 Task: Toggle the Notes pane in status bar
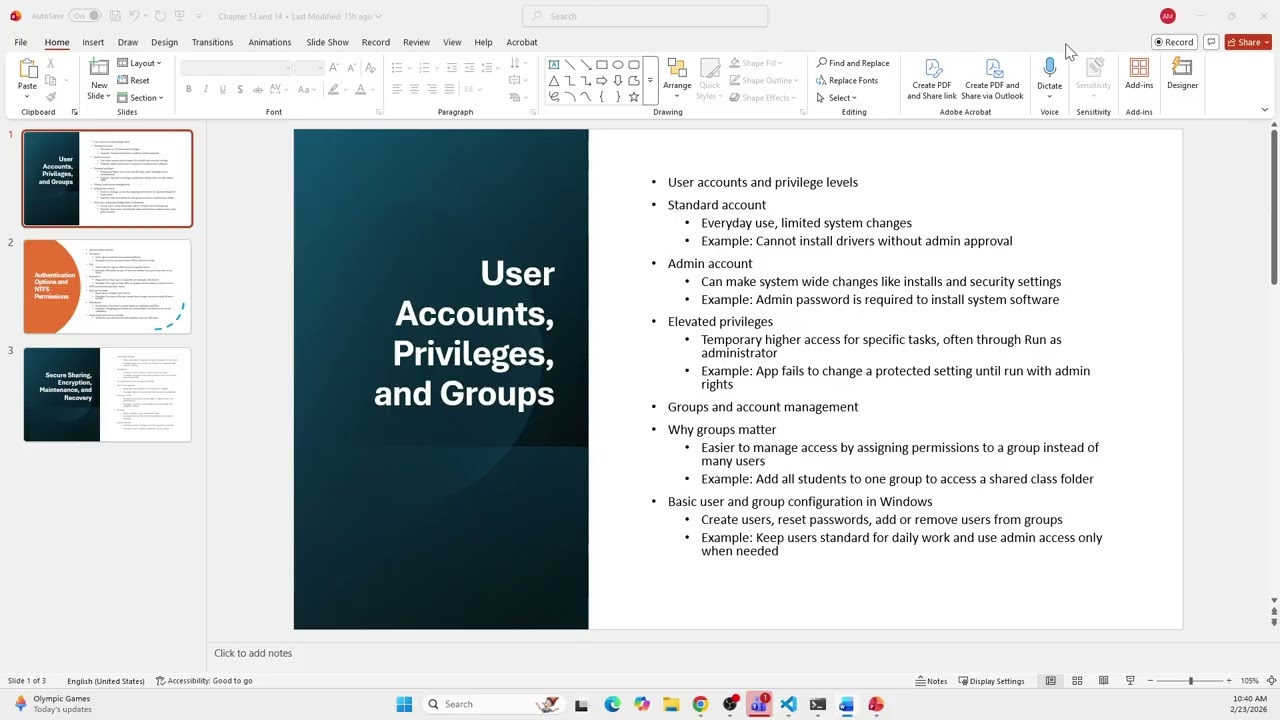click(x=931, y=681)
